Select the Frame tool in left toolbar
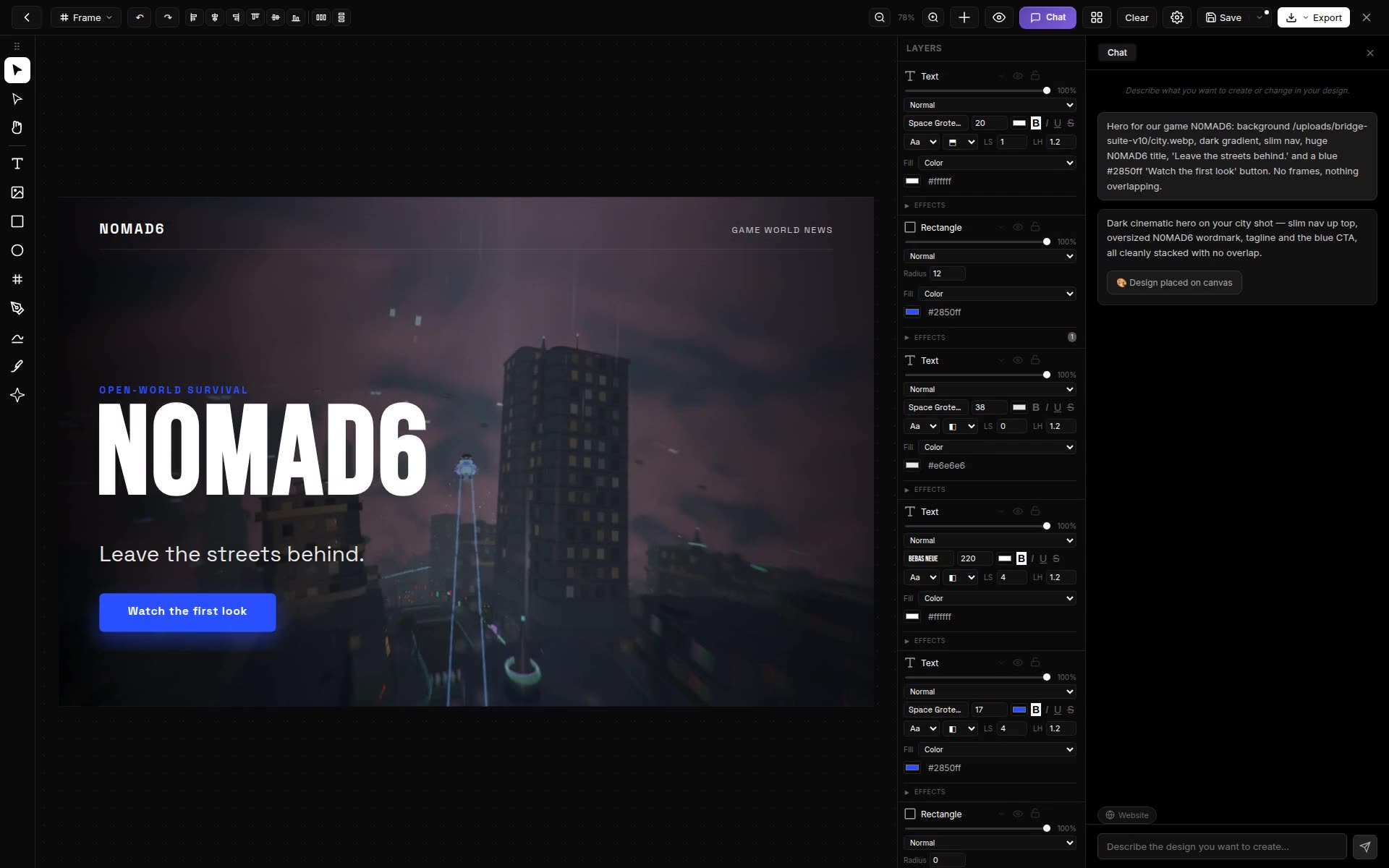The image size is (1389, 868). 17,279
